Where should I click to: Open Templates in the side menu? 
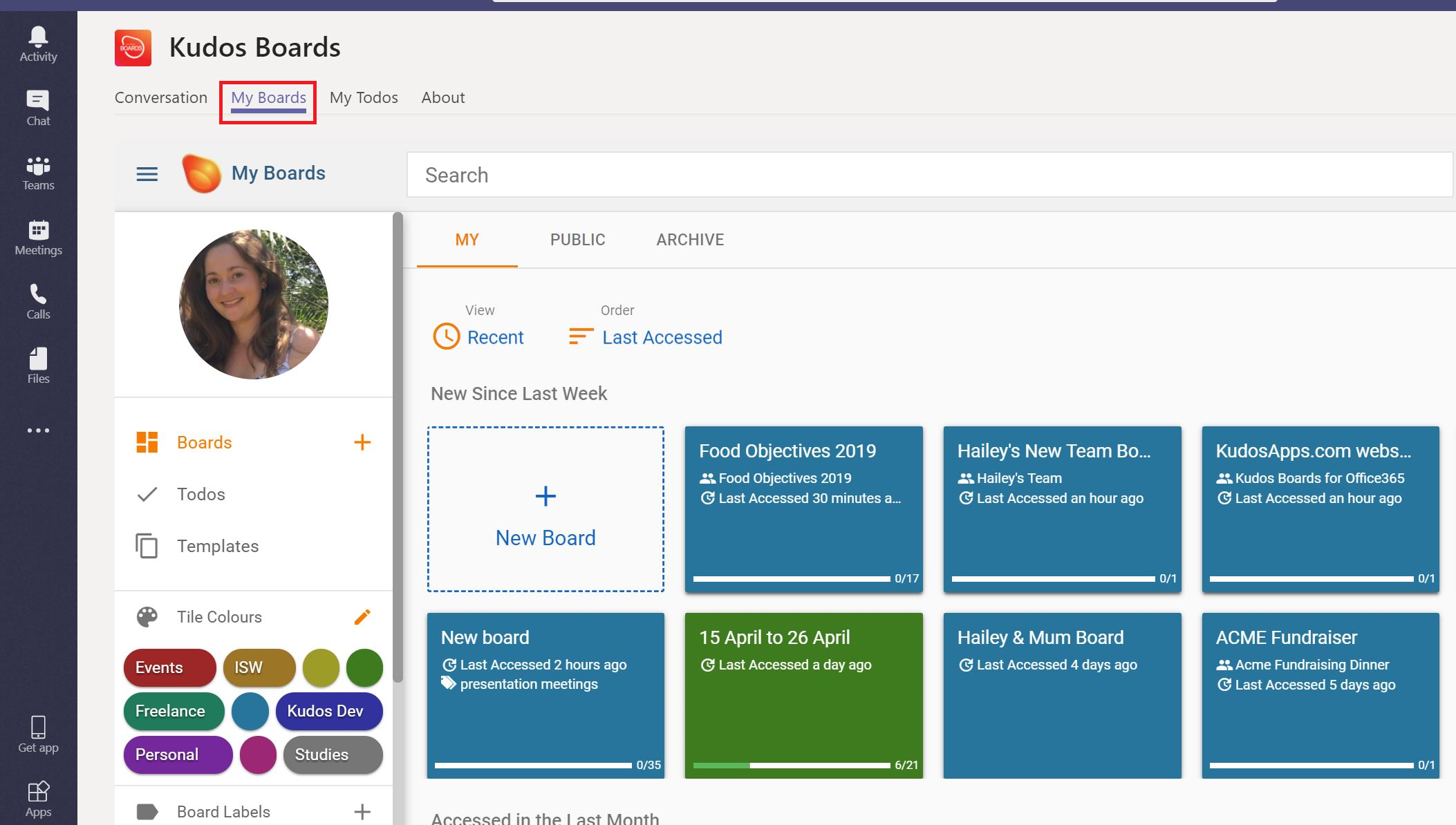coord(218,546)
